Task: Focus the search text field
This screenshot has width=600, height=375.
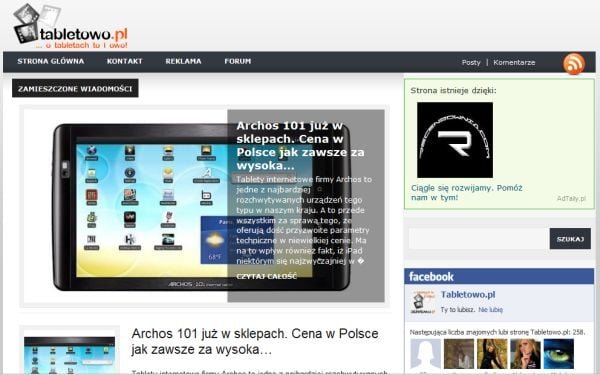Action: point(478,239)
